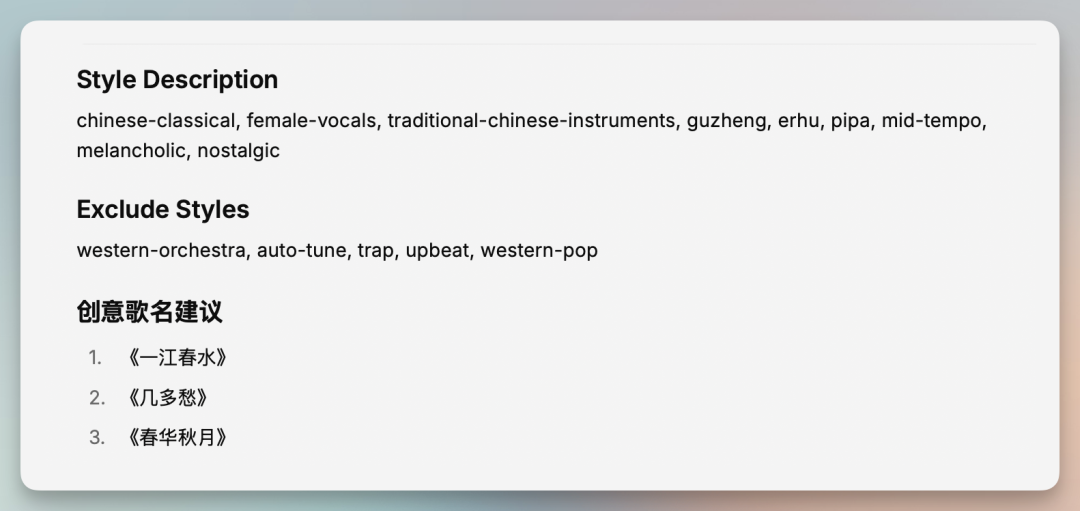
Task: Click the traditional-chinese-instruments tag text
Action: pyautogui.click(x=531, y=121)
